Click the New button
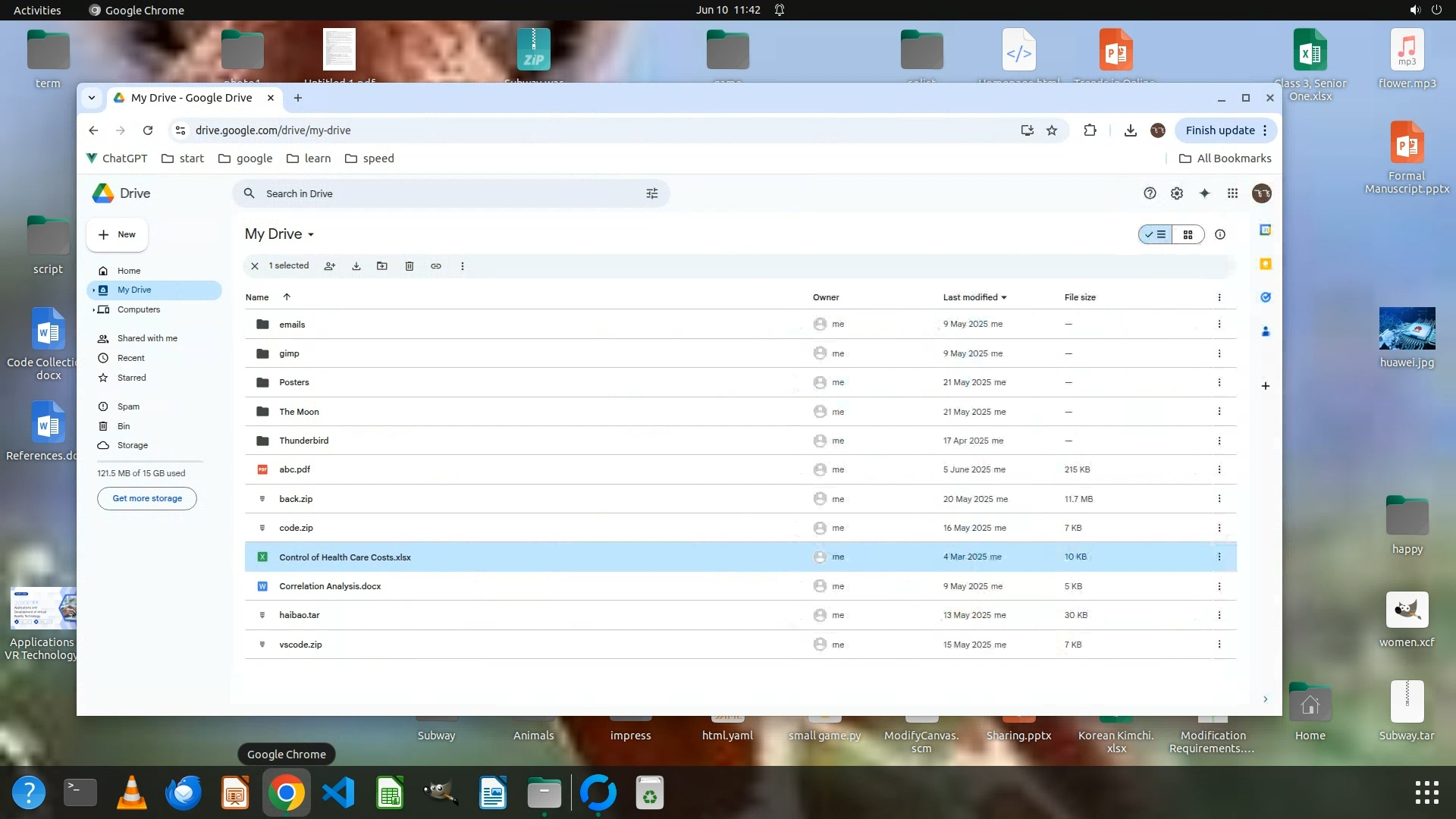Viewport: 1456px width, 819px height. [117, 234]
